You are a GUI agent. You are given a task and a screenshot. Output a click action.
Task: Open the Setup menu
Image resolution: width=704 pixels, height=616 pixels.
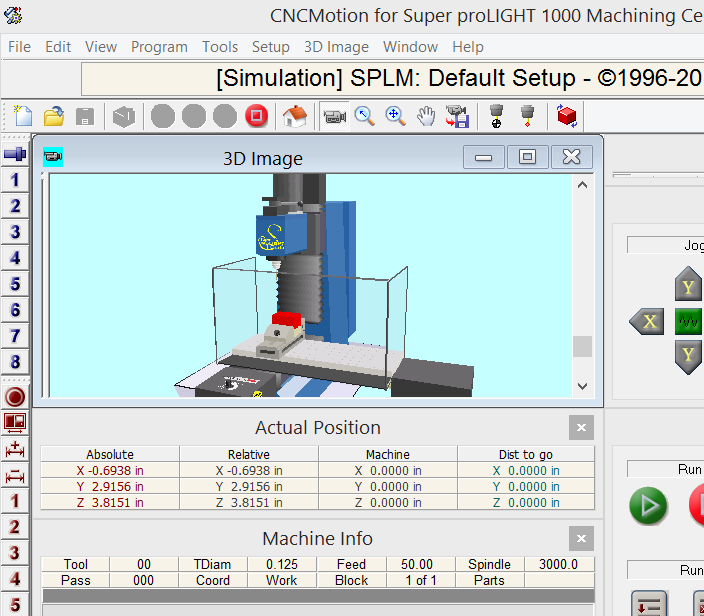[x=271, y=47]
